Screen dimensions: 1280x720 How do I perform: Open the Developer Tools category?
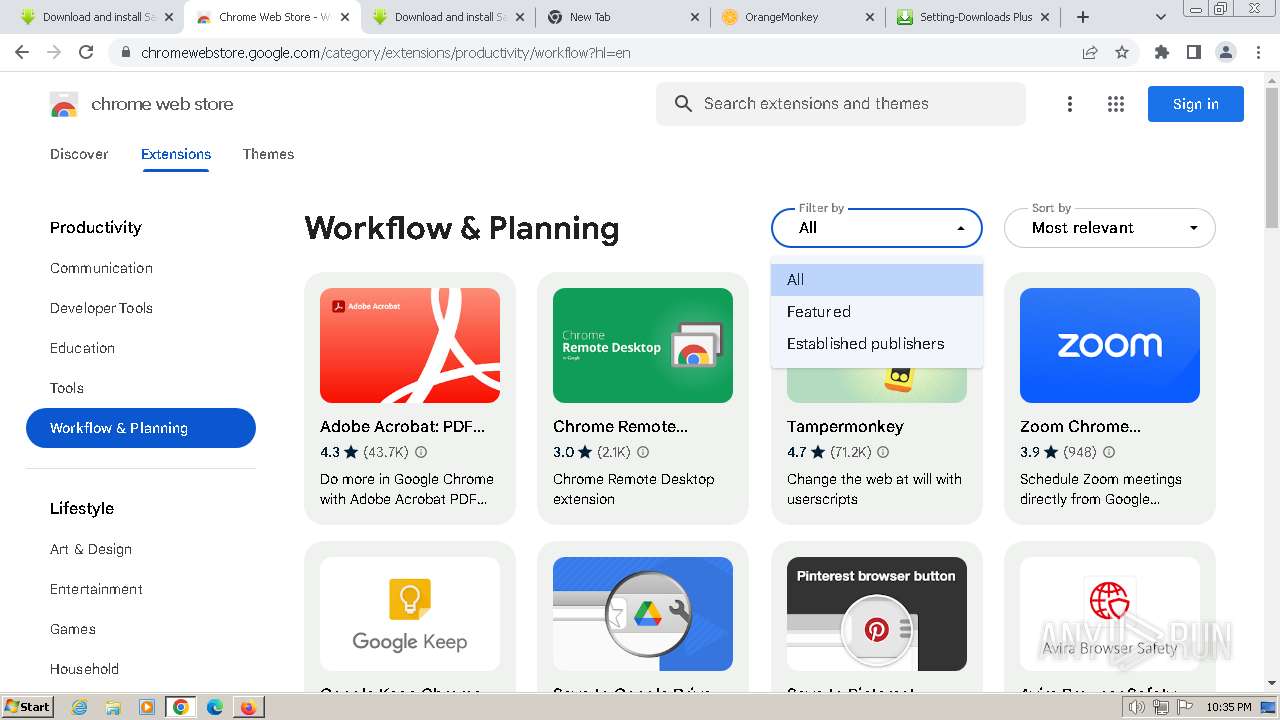pyautogui.click(x=102, y=308)
